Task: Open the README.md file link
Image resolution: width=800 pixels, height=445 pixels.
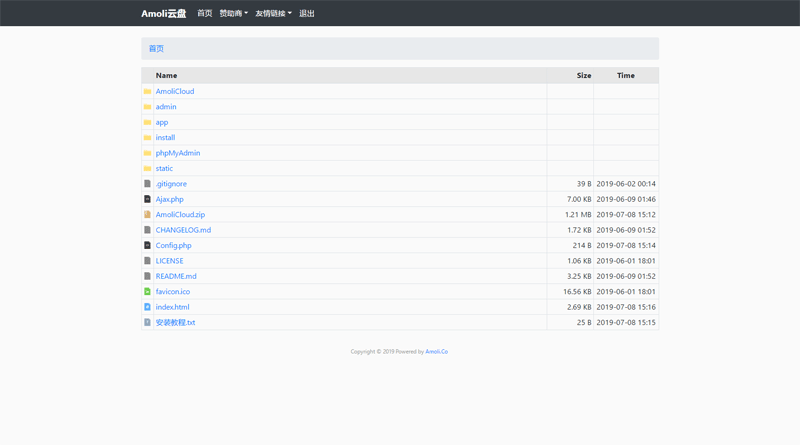Action: (176, 276)
